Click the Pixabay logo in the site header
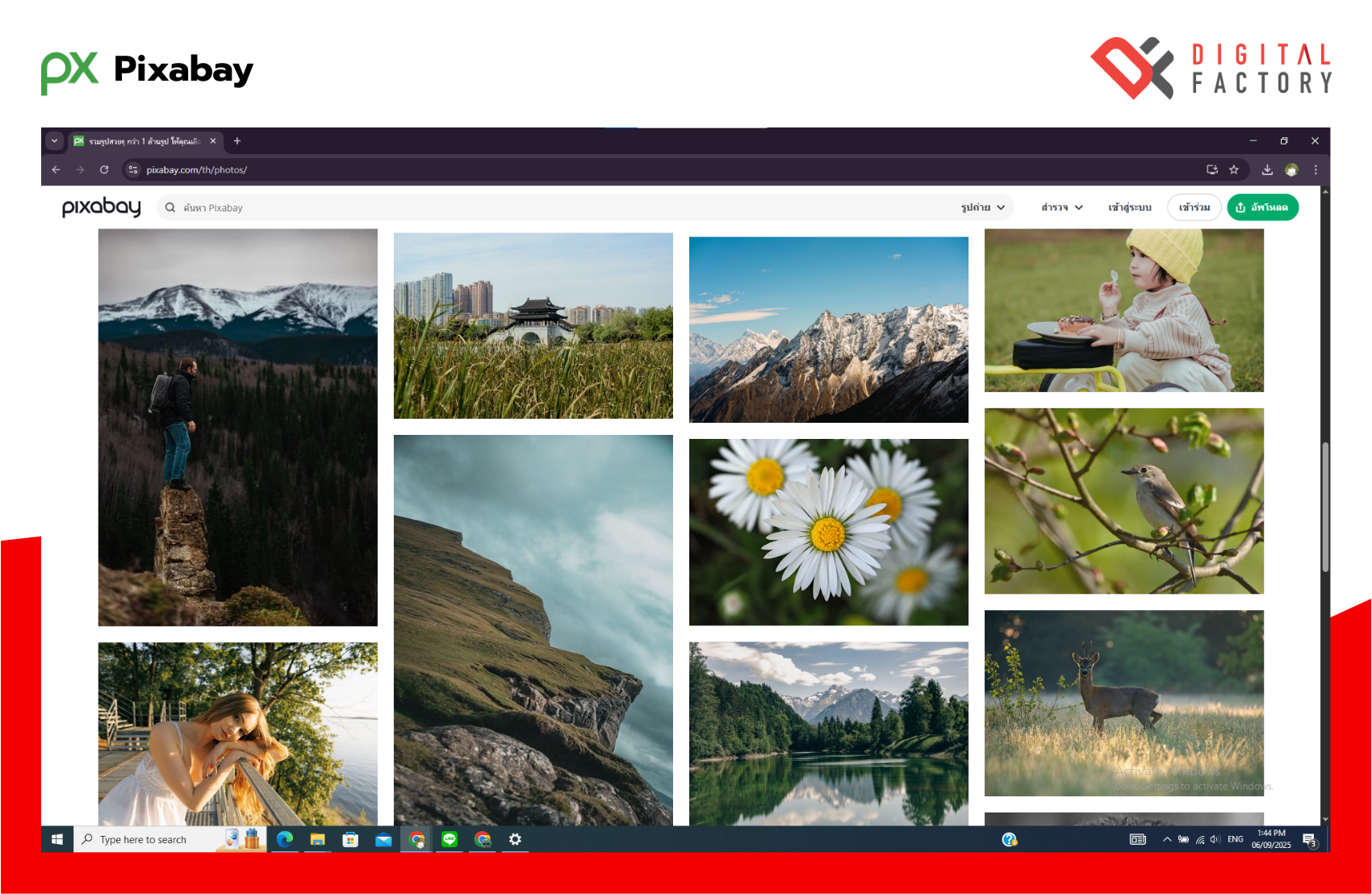 coord(102,207)
